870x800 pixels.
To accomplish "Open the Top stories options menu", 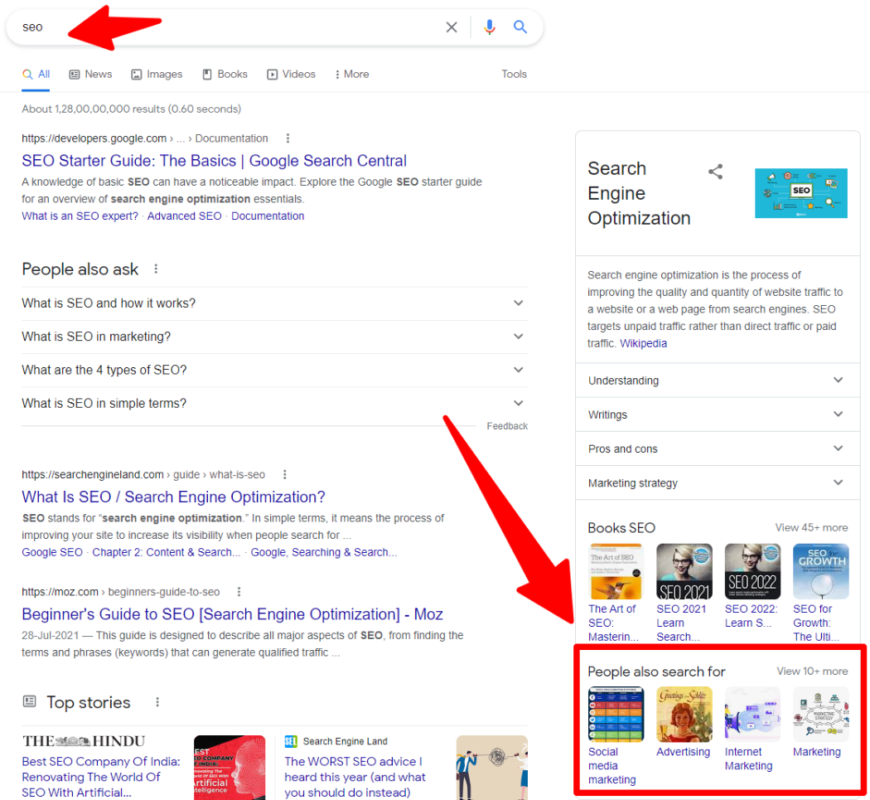I will 158,702.
